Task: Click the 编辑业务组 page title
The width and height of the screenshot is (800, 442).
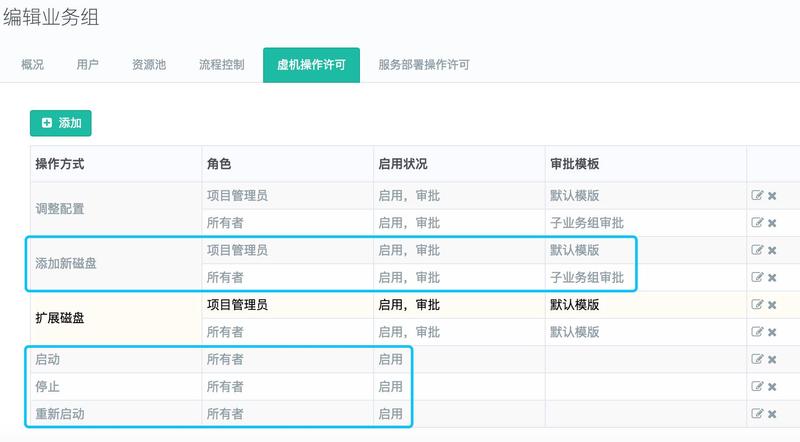Action: (x=51, y=17)
